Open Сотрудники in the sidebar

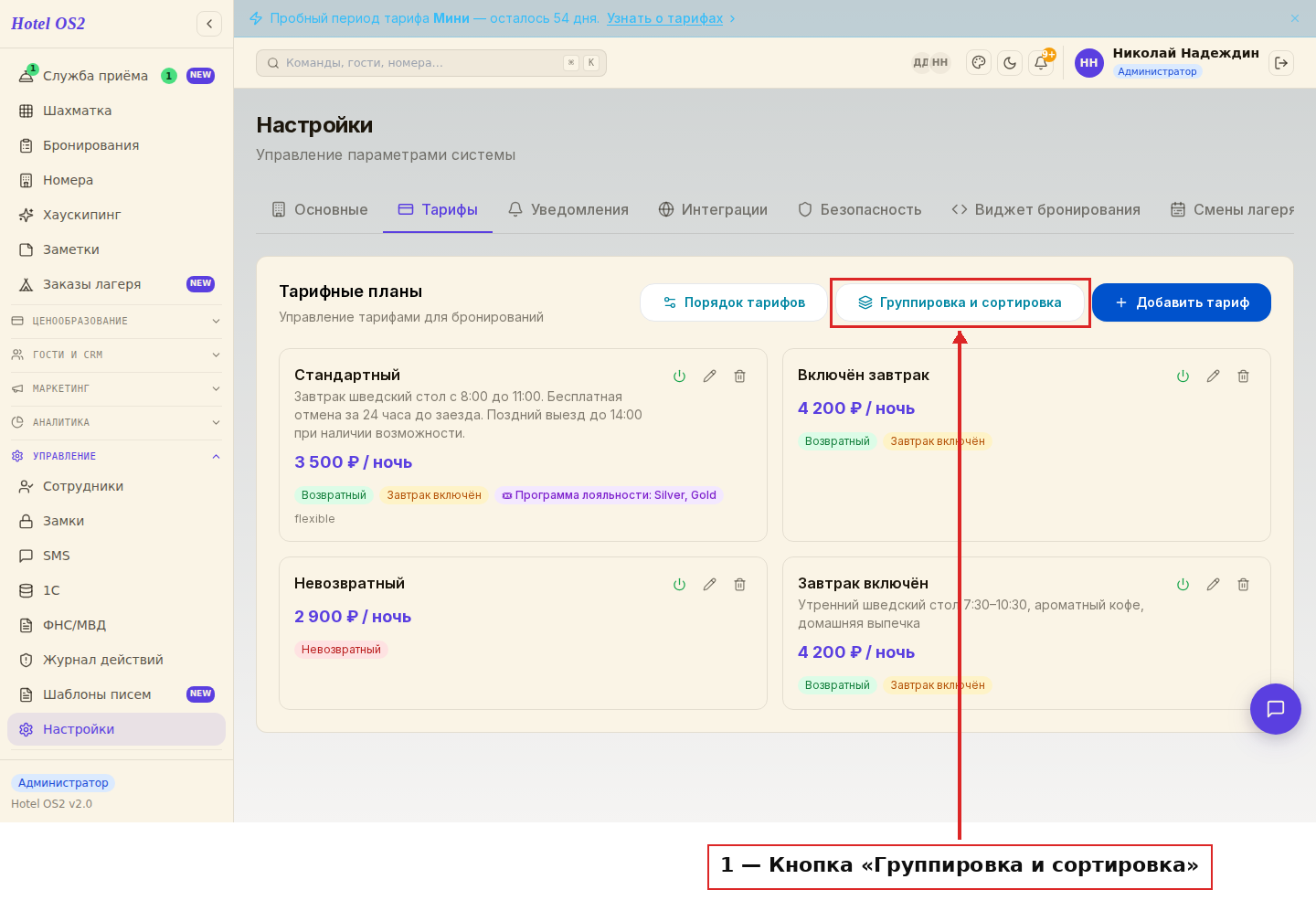click(x=116, y=486)
